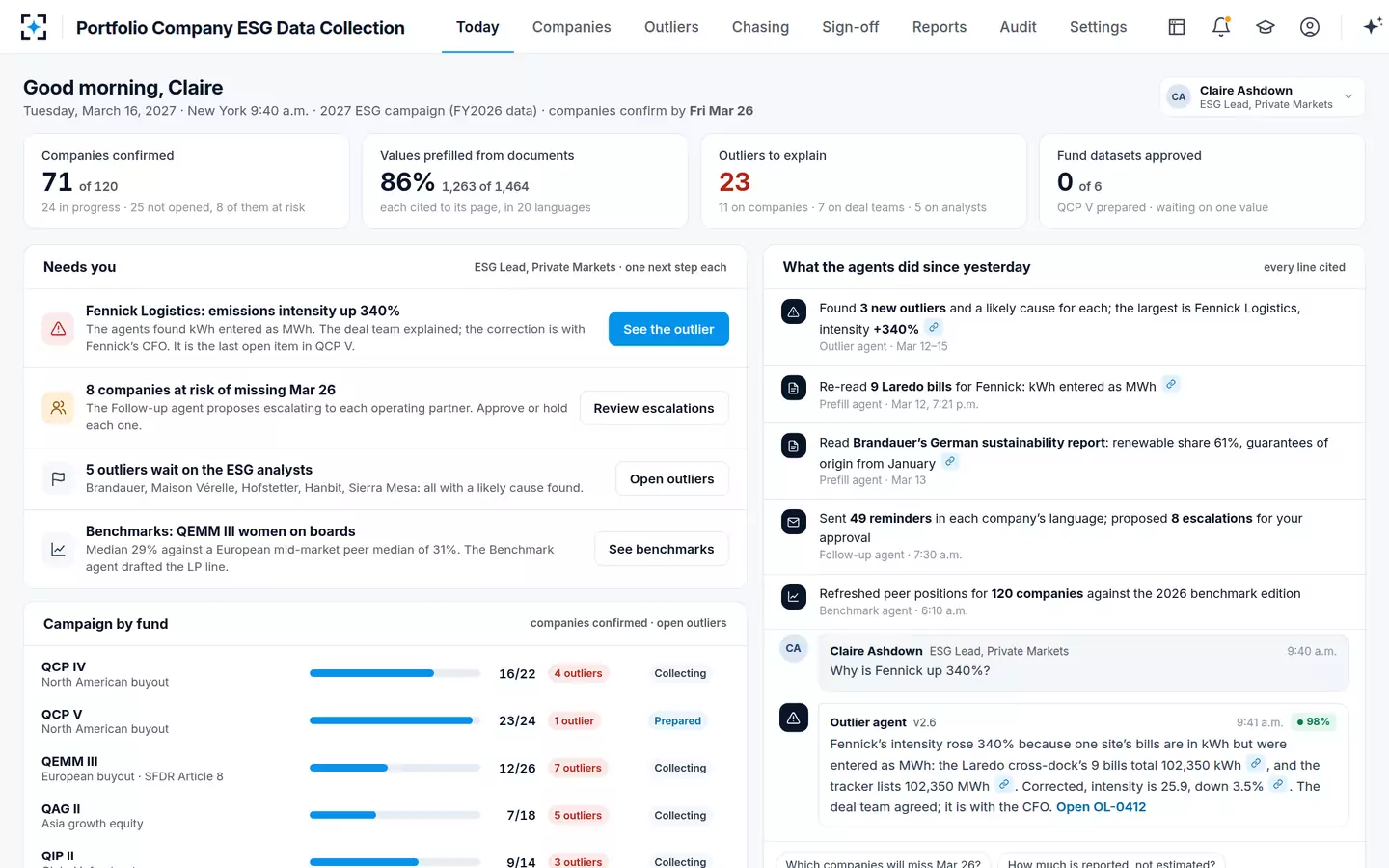Screen dimensions: 1389x868
Task: Click the Outliers to explain card
Action: (x=863, y=181)
